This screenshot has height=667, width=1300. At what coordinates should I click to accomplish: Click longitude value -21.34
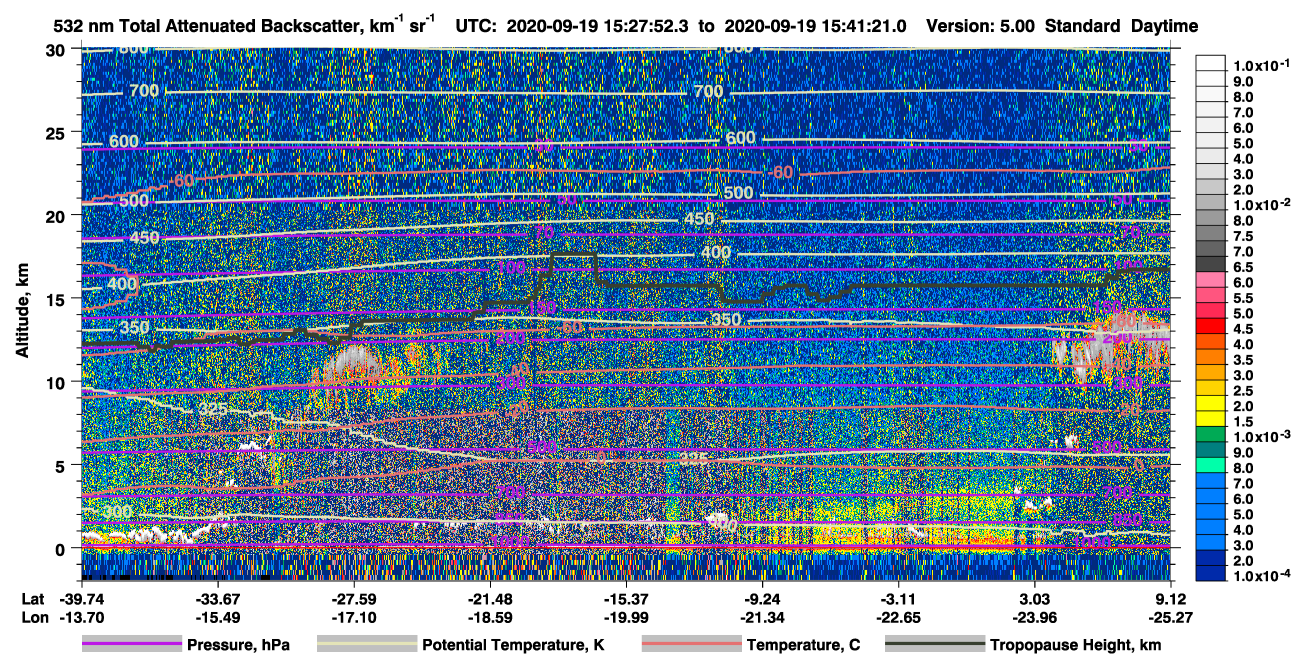click(x=762, y=617)
